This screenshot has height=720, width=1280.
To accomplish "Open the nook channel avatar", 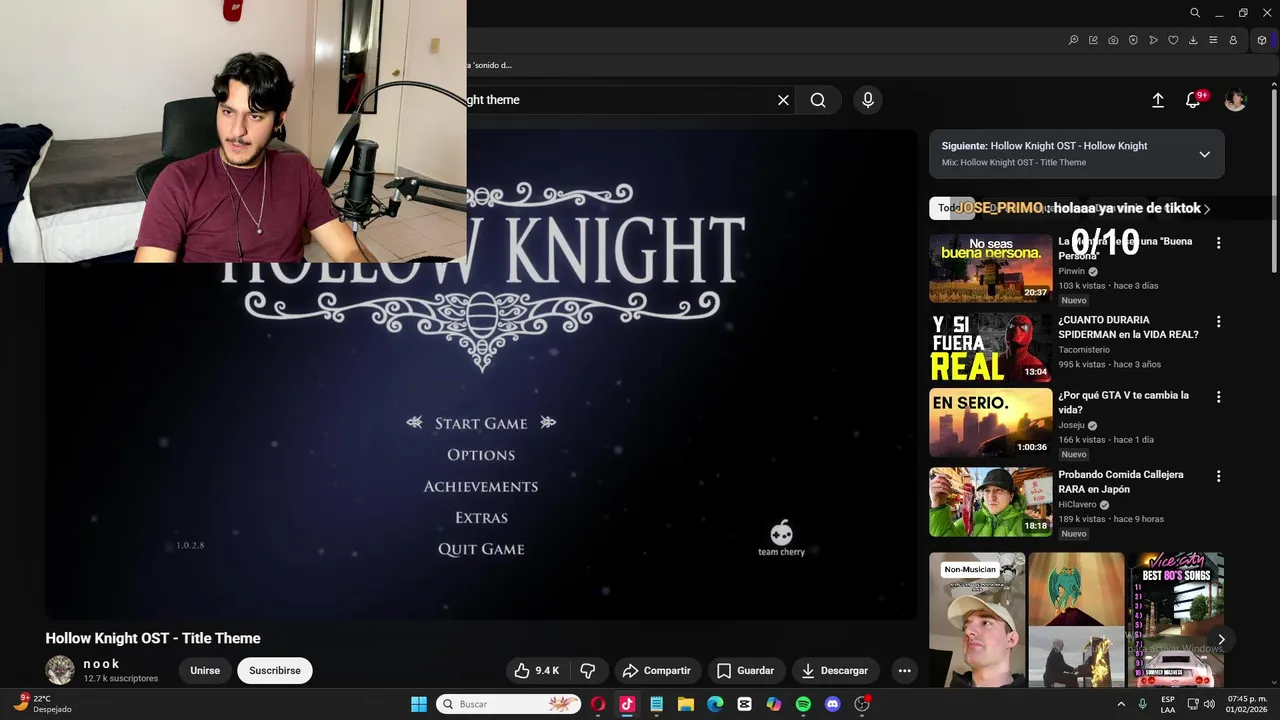I will pos(60,670).
